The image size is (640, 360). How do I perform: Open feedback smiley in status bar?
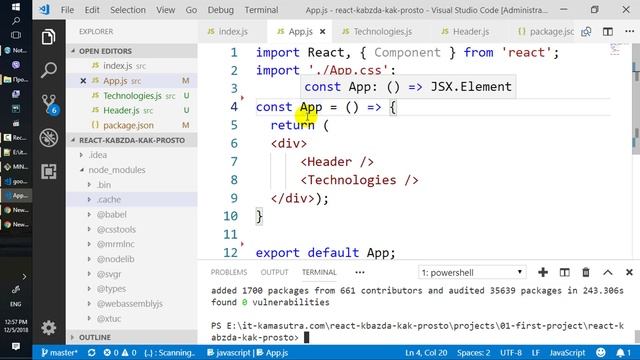pos(601,352)
